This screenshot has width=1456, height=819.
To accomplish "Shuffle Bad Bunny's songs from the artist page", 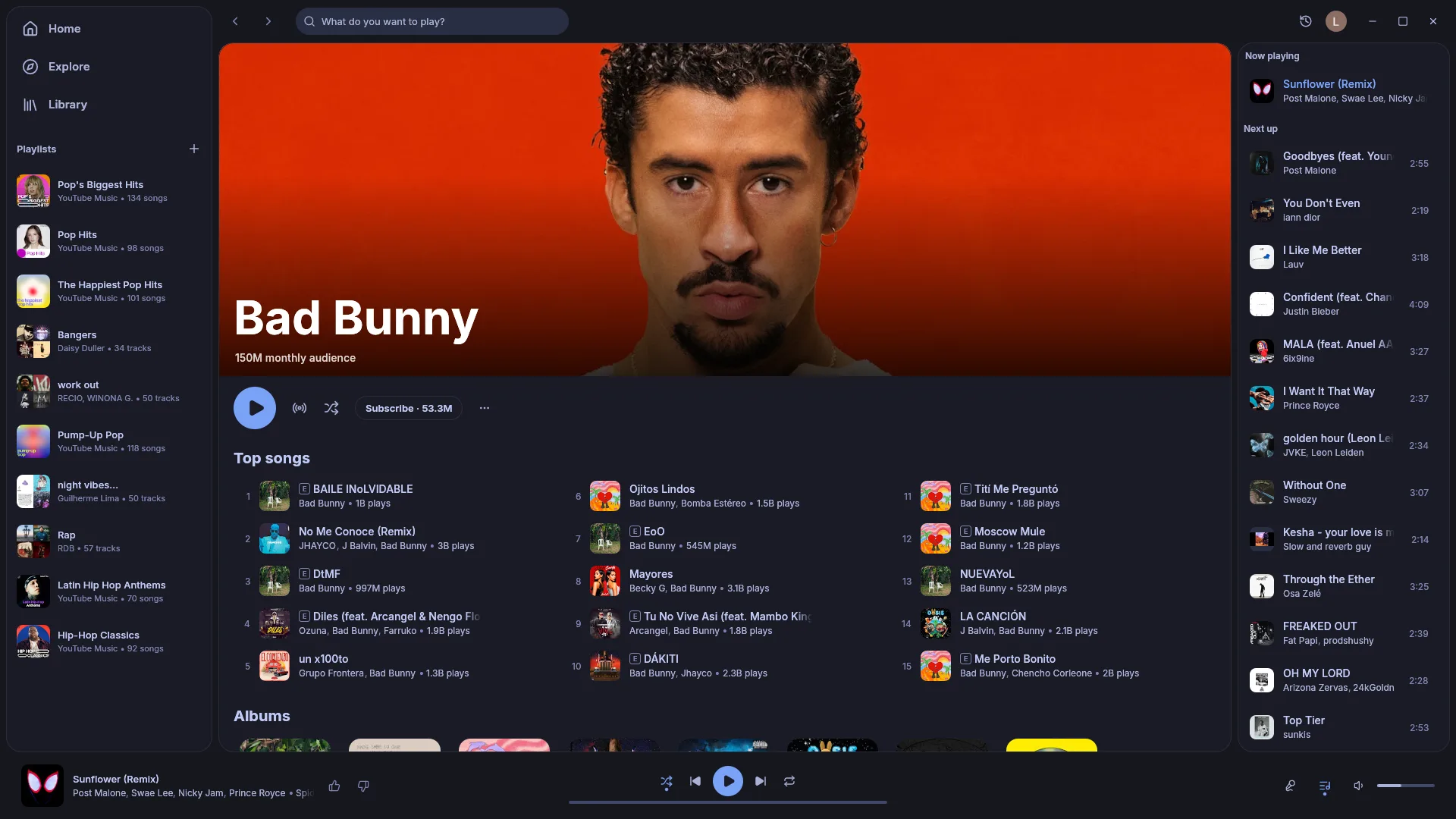I will click(331, 408).
